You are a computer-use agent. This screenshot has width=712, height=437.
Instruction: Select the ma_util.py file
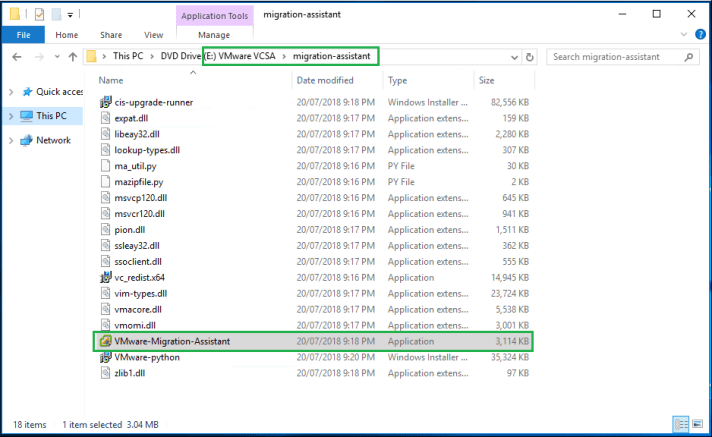pyautogui.click(x=137, y=165)
